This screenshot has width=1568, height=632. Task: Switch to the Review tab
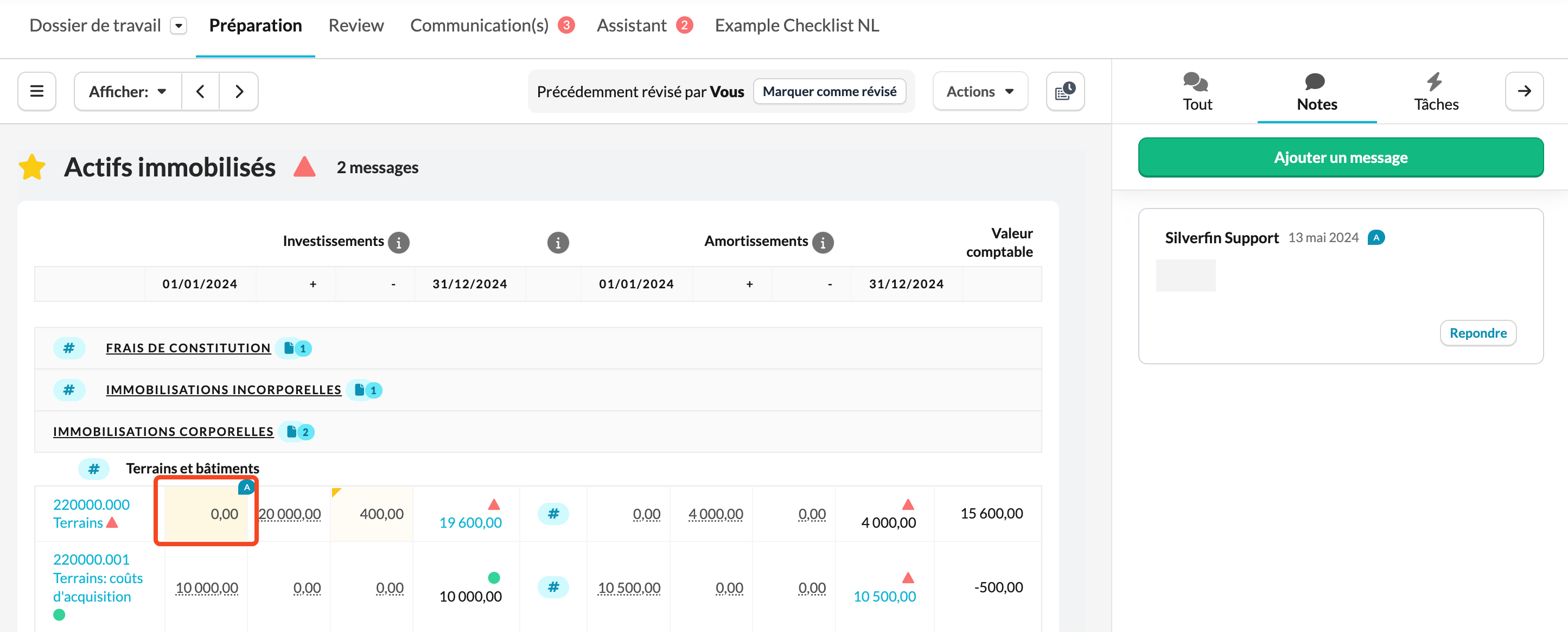356,26
